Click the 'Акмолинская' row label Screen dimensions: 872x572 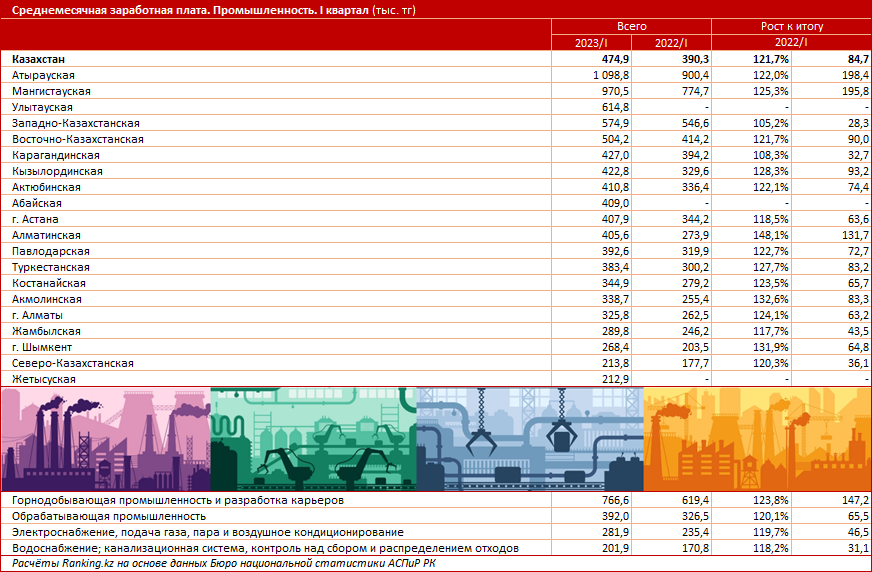(x=47, y=299)
